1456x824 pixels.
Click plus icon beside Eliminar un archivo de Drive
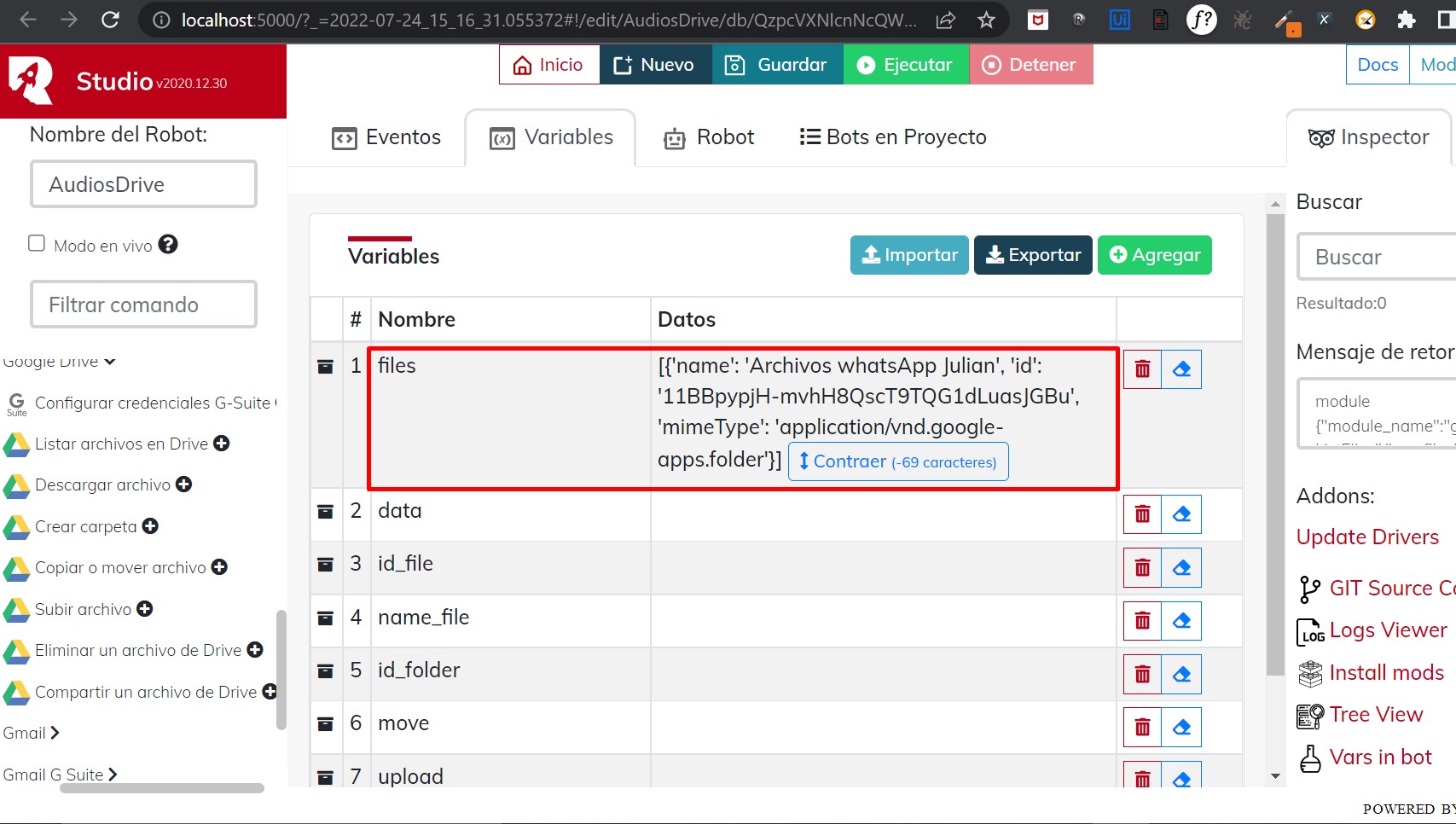point(255,650)
